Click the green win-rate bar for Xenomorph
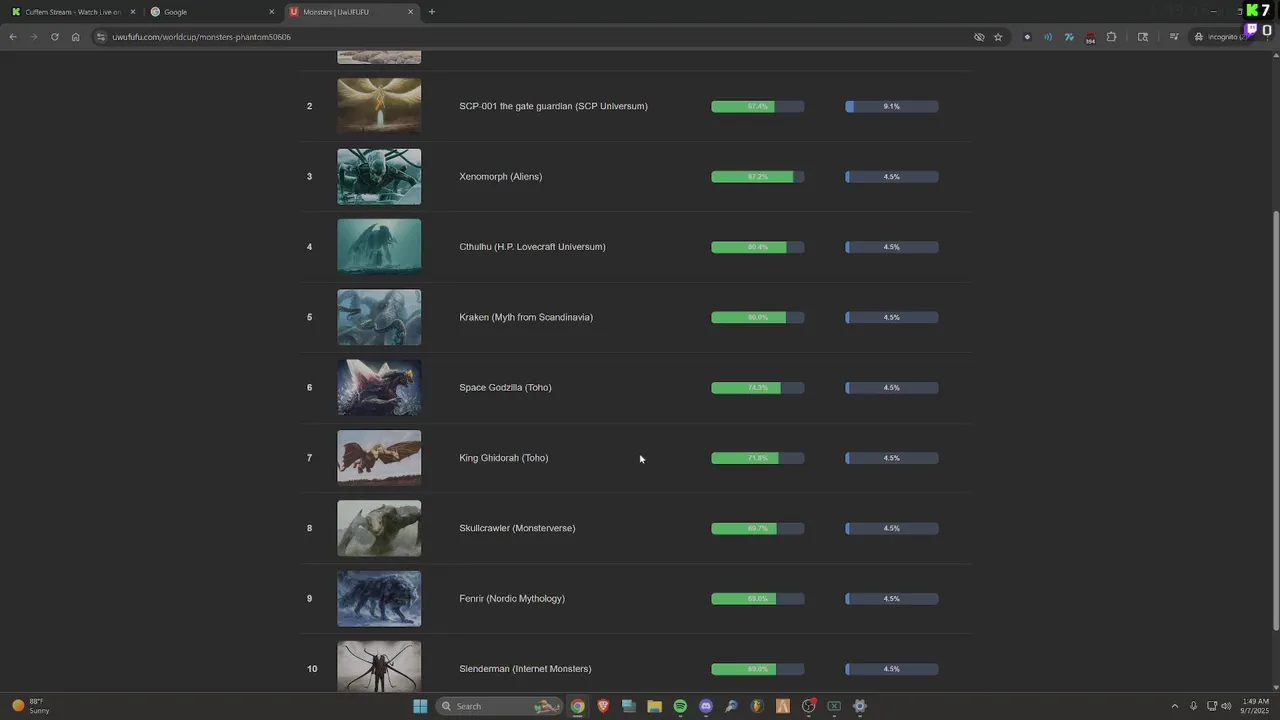This screenshot has width=1280, height=720. tap(752, 176)
